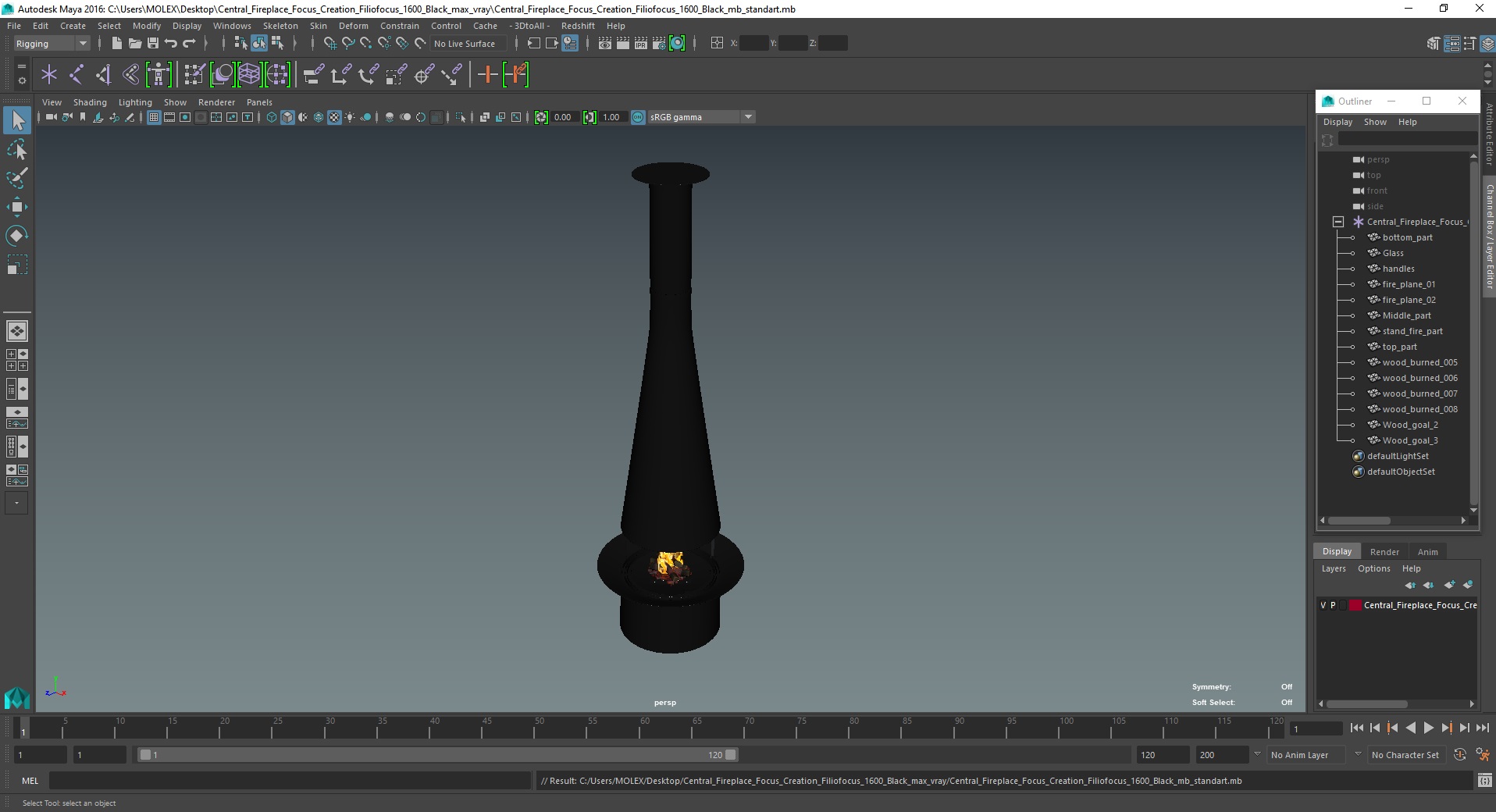Toggle the sRGB gamma color management button

coord(638,117)
